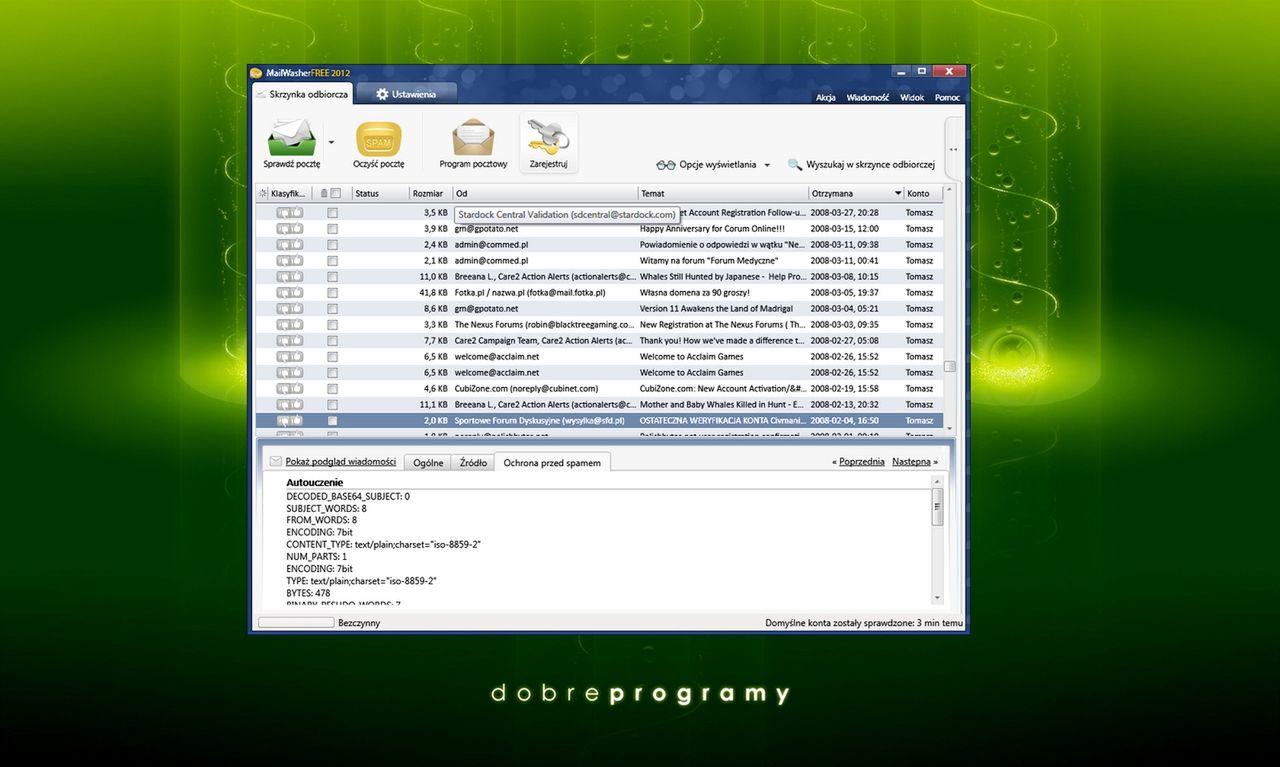Collapse the right sidebar with the double-arrow handle

point(953,150)
